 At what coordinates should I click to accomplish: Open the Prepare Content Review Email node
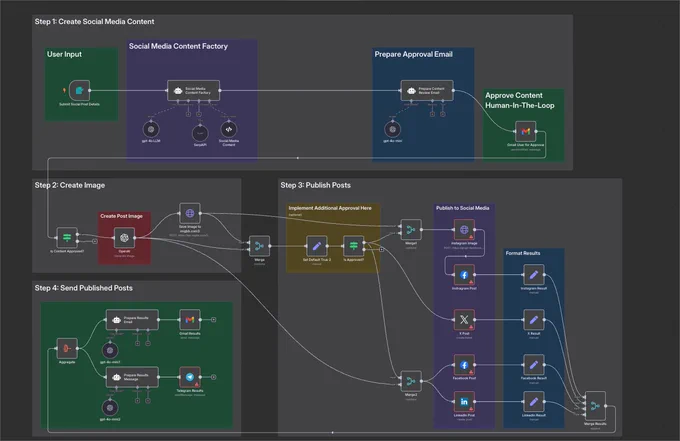[x=427, y=91]
